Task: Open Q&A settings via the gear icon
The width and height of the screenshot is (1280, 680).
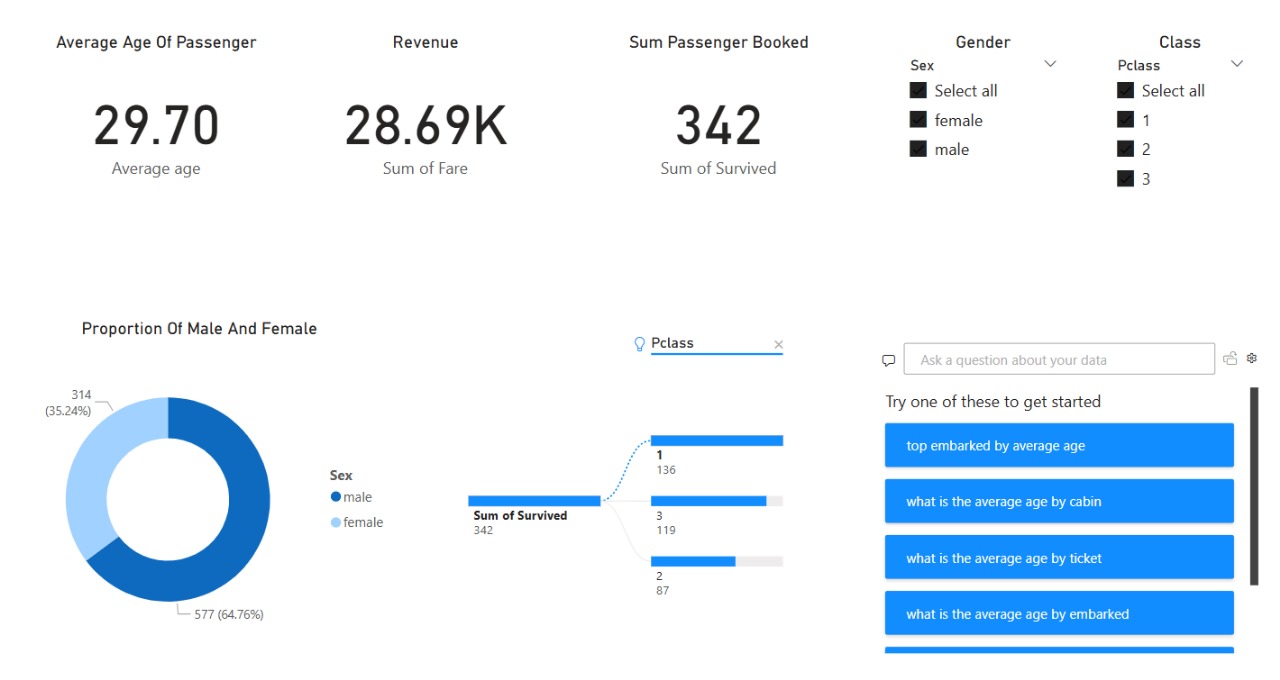Action: tap(1252, 358)
